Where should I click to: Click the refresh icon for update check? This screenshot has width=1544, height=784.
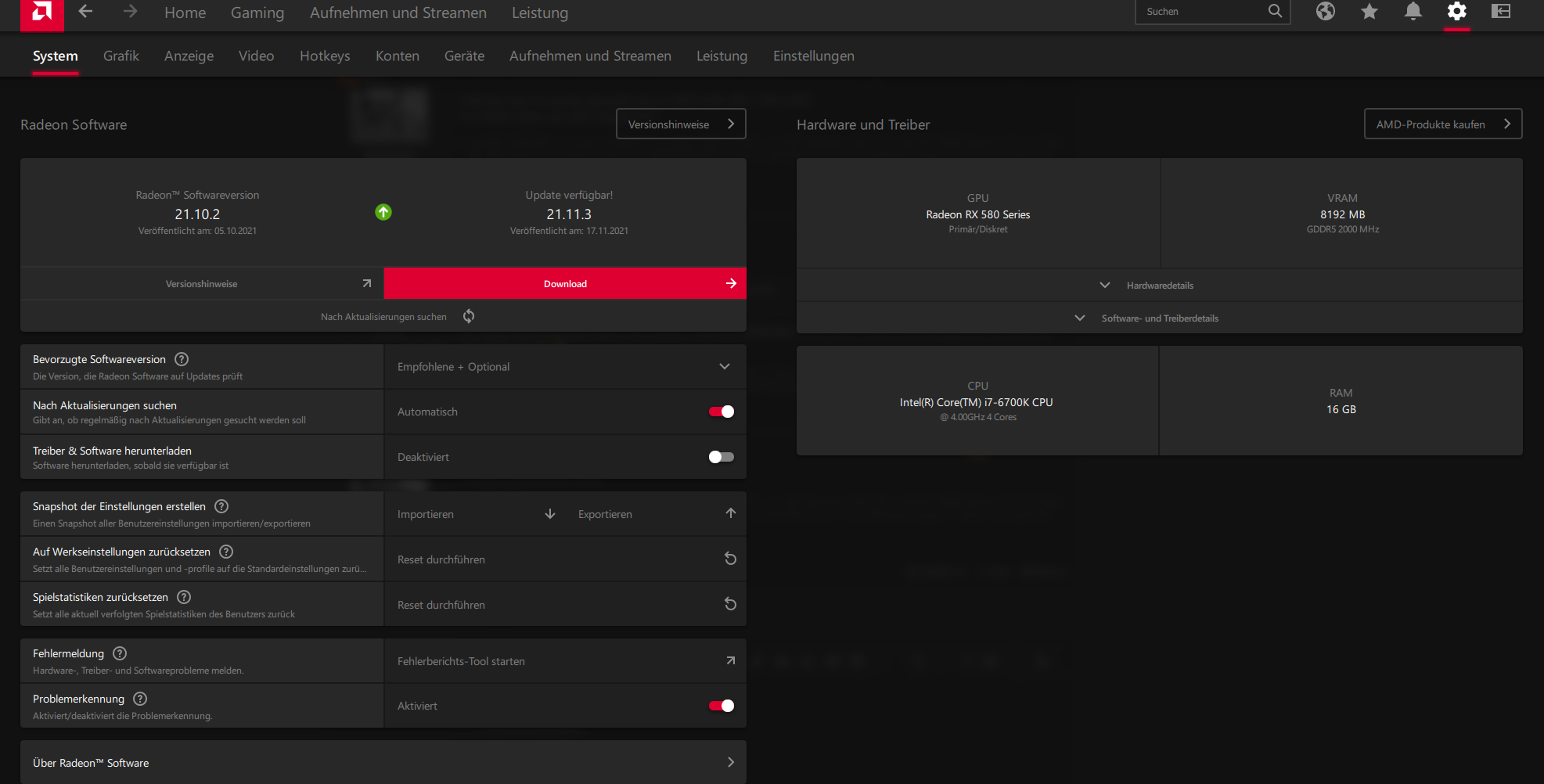coord(469,316)
